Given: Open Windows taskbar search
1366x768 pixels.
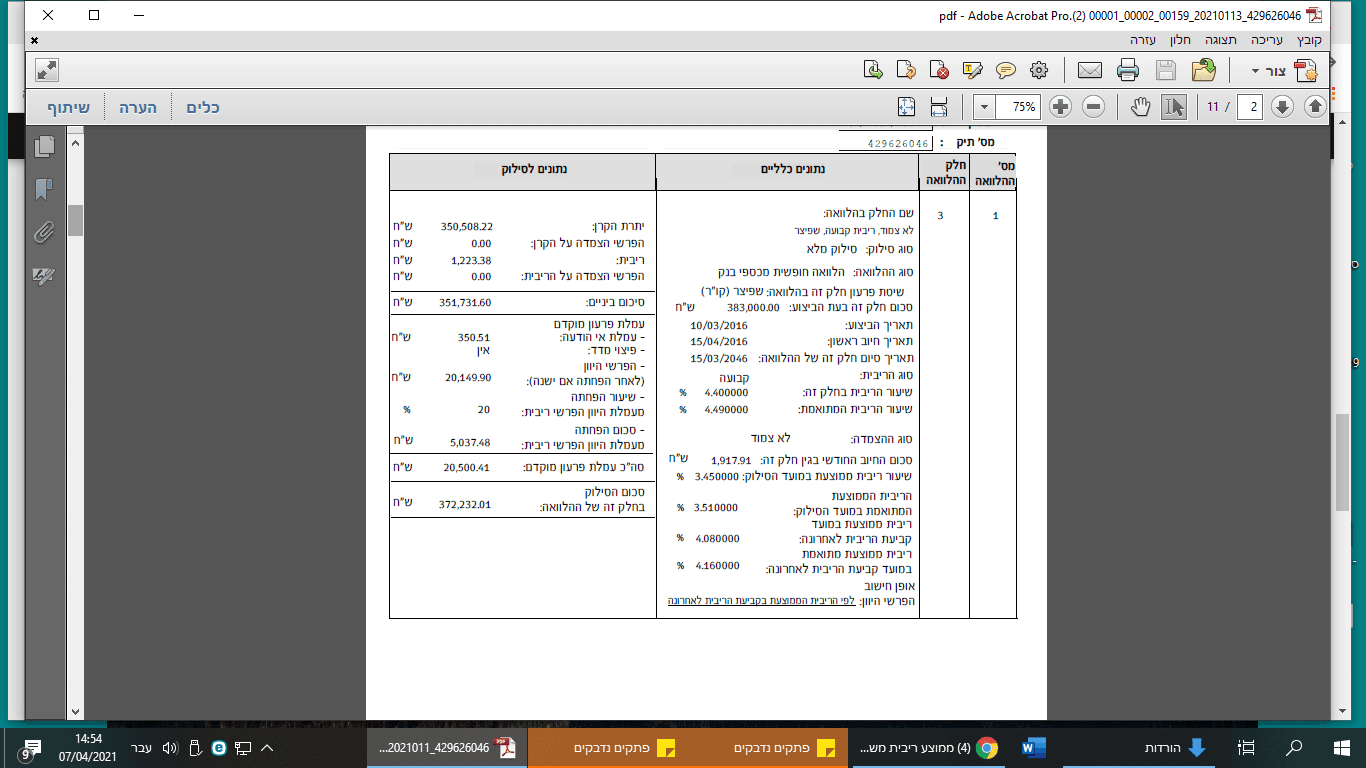Looking at the screenshot, I should coord(1294,747).
